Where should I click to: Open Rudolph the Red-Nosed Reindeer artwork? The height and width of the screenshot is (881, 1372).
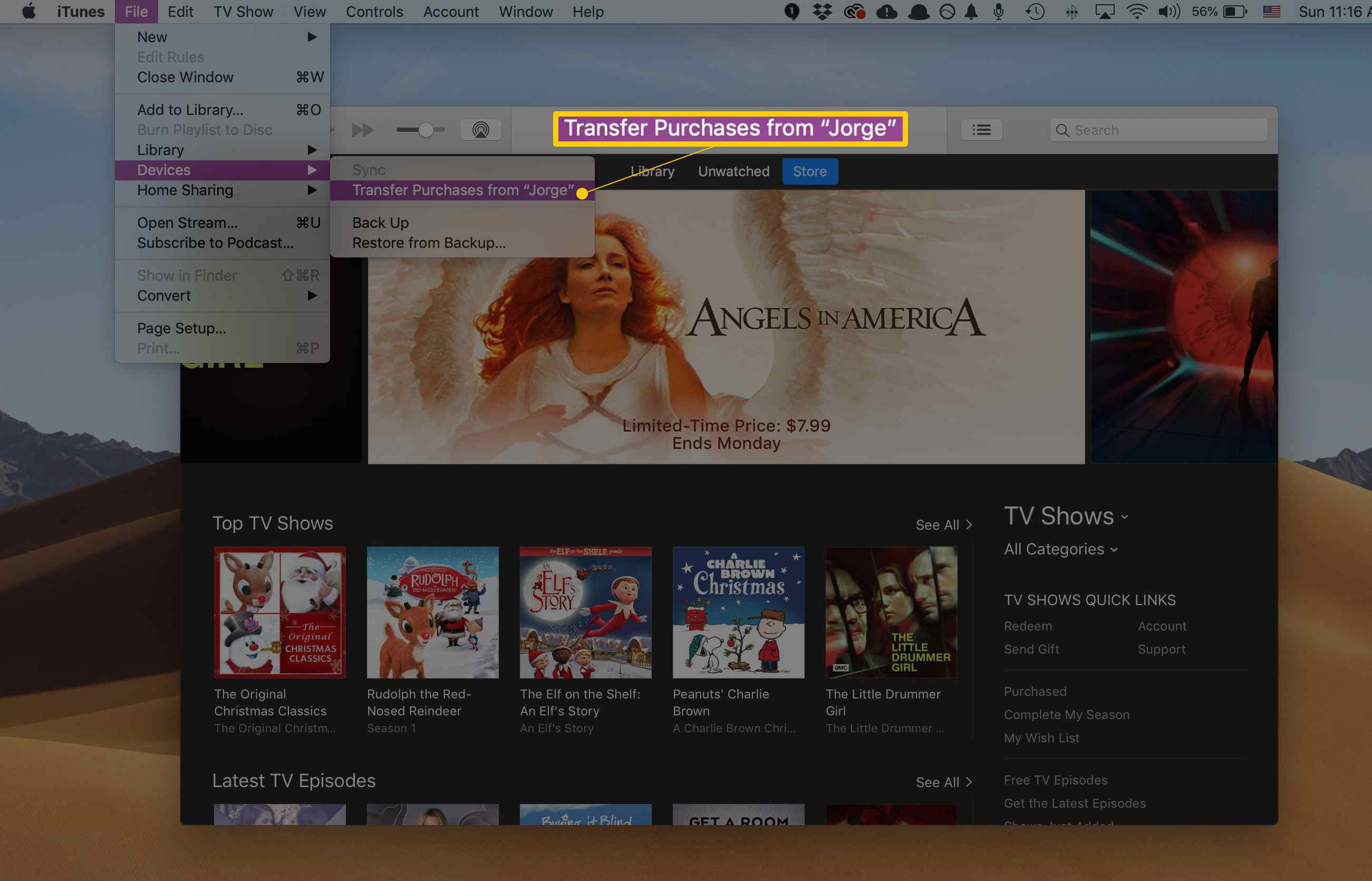(x=433, y=612)
